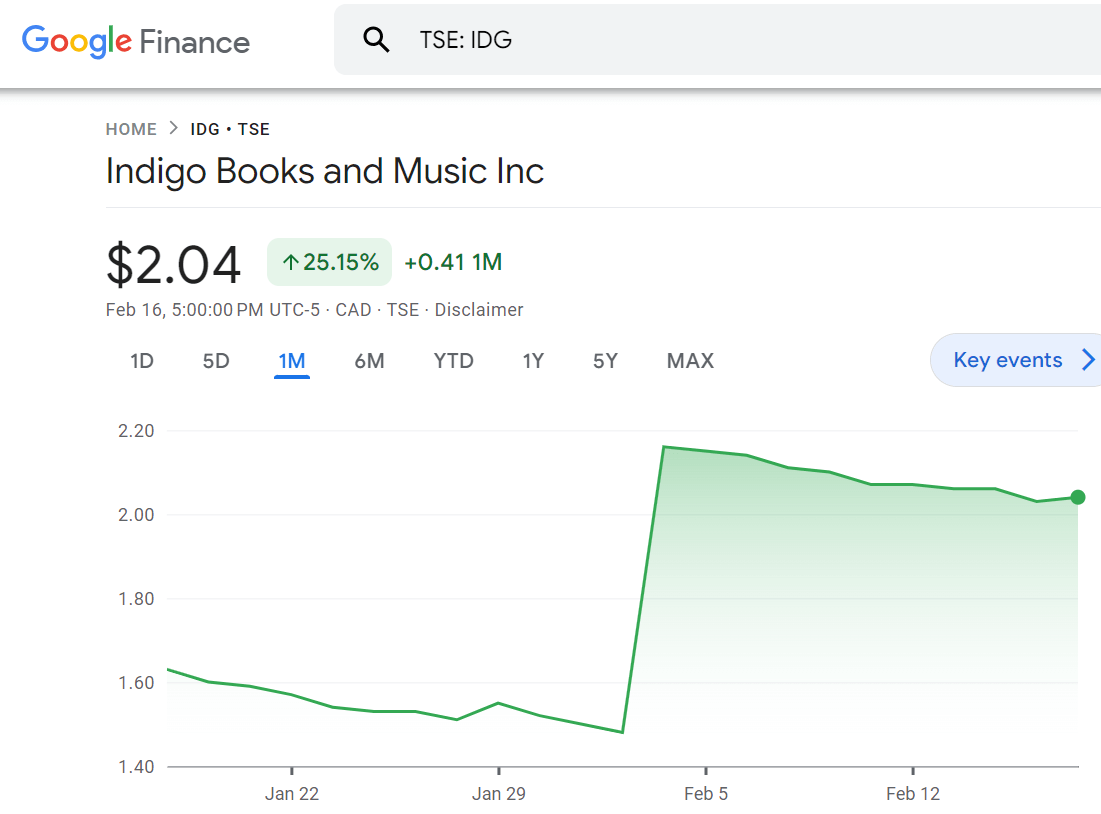Select the 1D time range tab
Screen dimensions: 1101x814
(142, 361)
